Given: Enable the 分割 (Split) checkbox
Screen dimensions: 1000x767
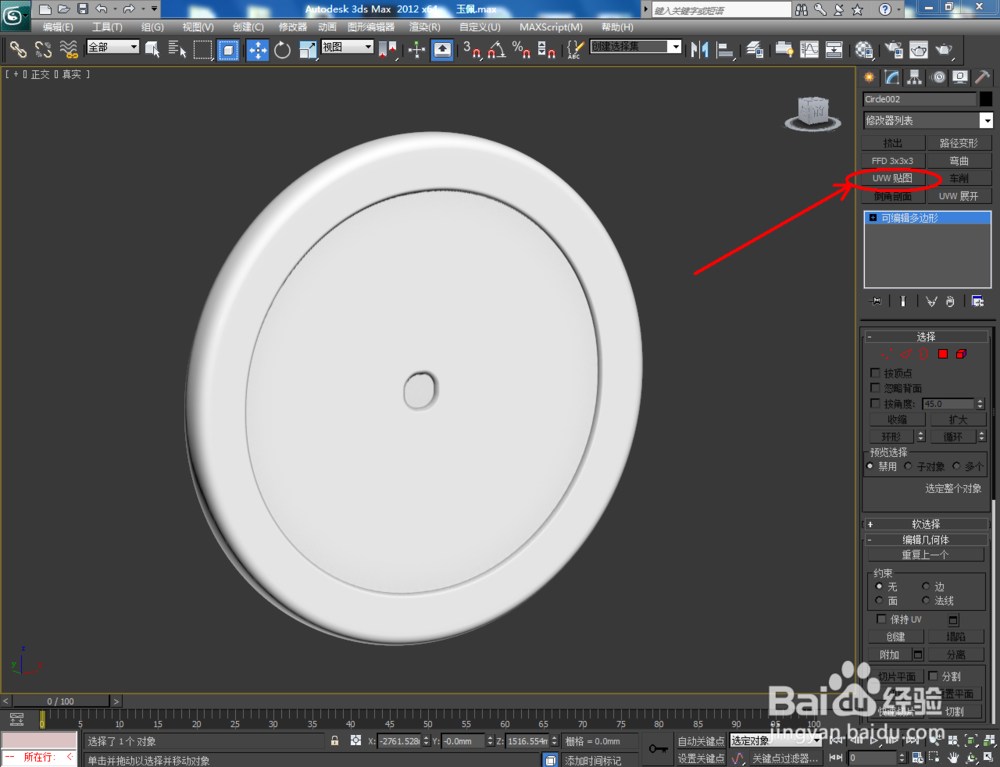Looking at the screenshot, I should 933,675.
